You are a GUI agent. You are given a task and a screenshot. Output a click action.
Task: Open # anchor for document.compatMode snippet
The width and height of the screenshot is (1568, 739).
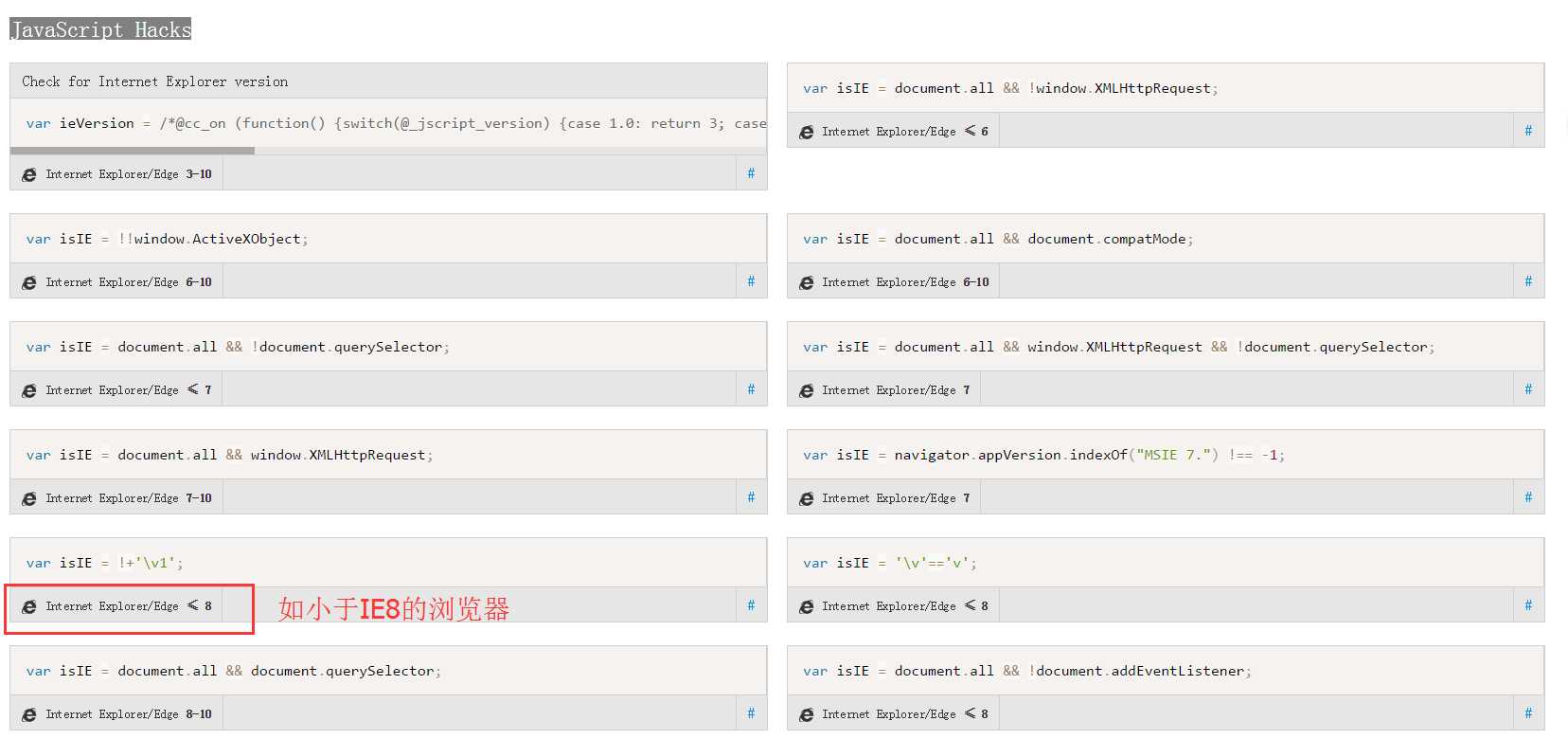pyautogui.click(x=1528, y=281)
